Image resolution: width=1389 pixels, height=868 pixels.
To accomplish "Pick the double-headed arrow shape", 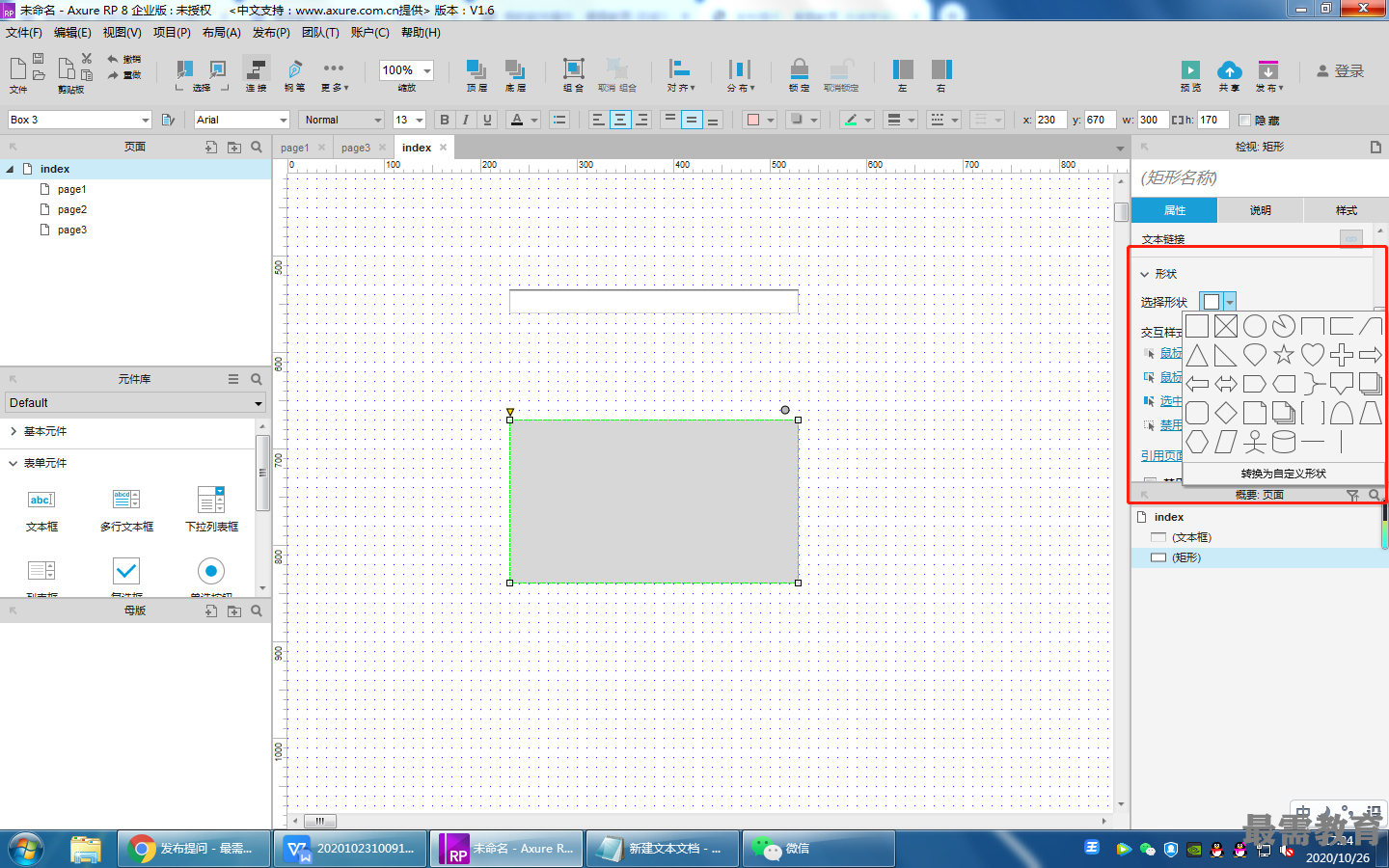I will 1226,384.
